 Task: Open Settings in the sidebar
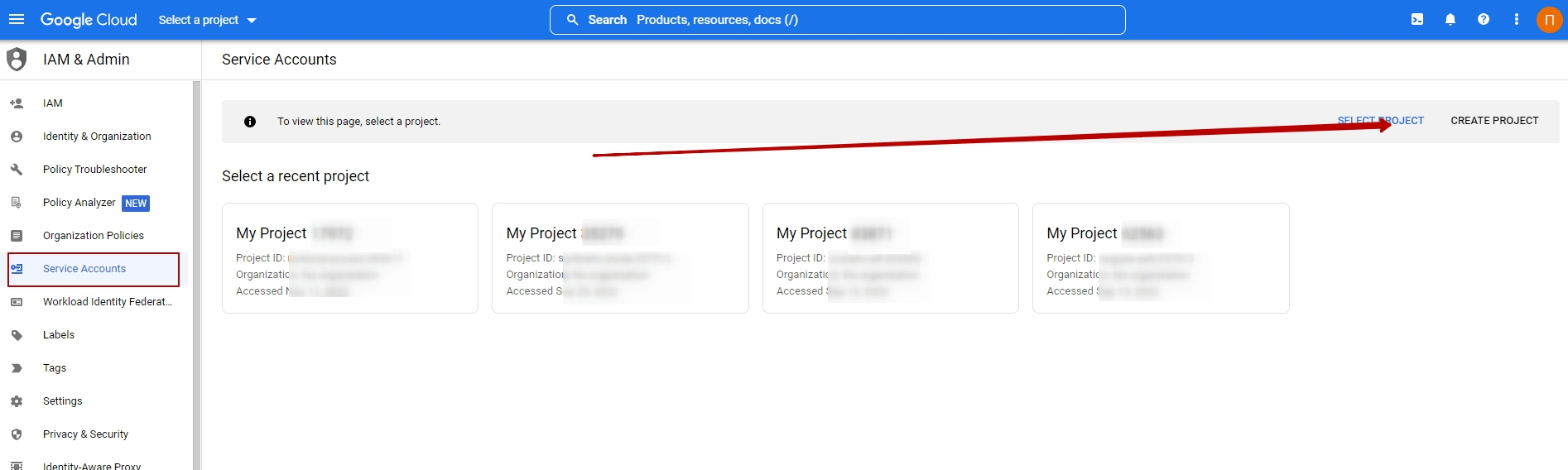63,401
